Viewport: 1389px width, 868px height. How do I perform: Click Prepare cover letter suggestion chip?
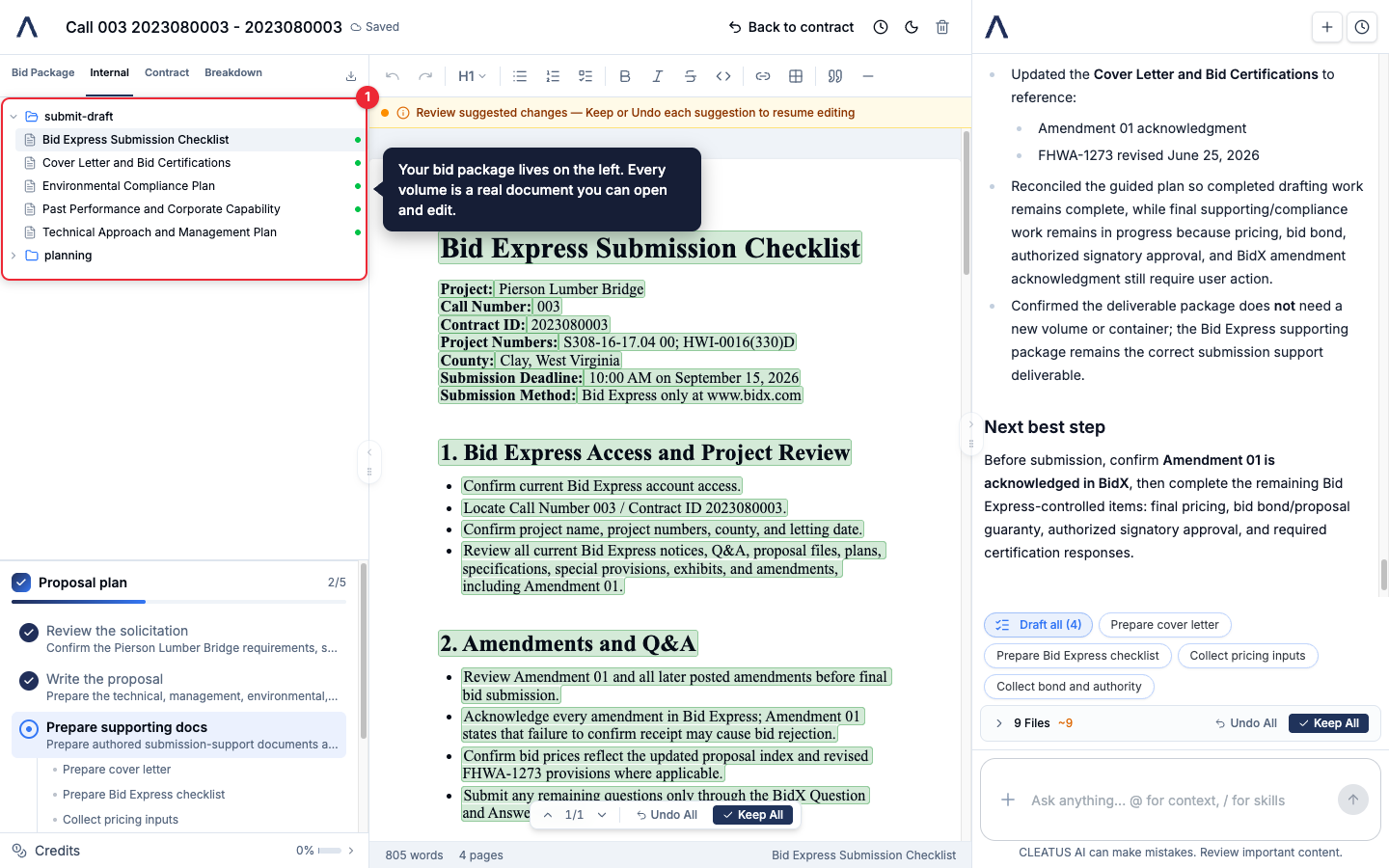tap(1164, 625)
